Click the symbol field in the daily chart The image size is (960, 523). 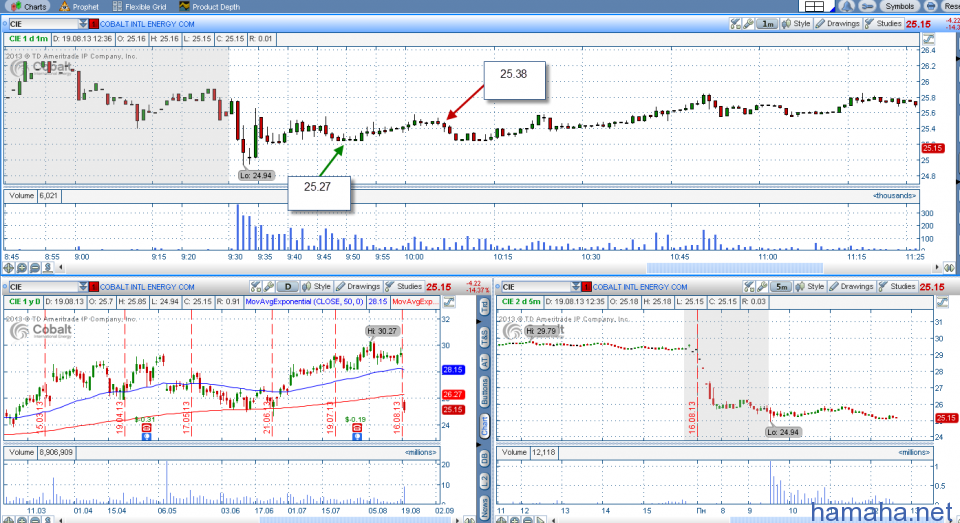point(42,287)
